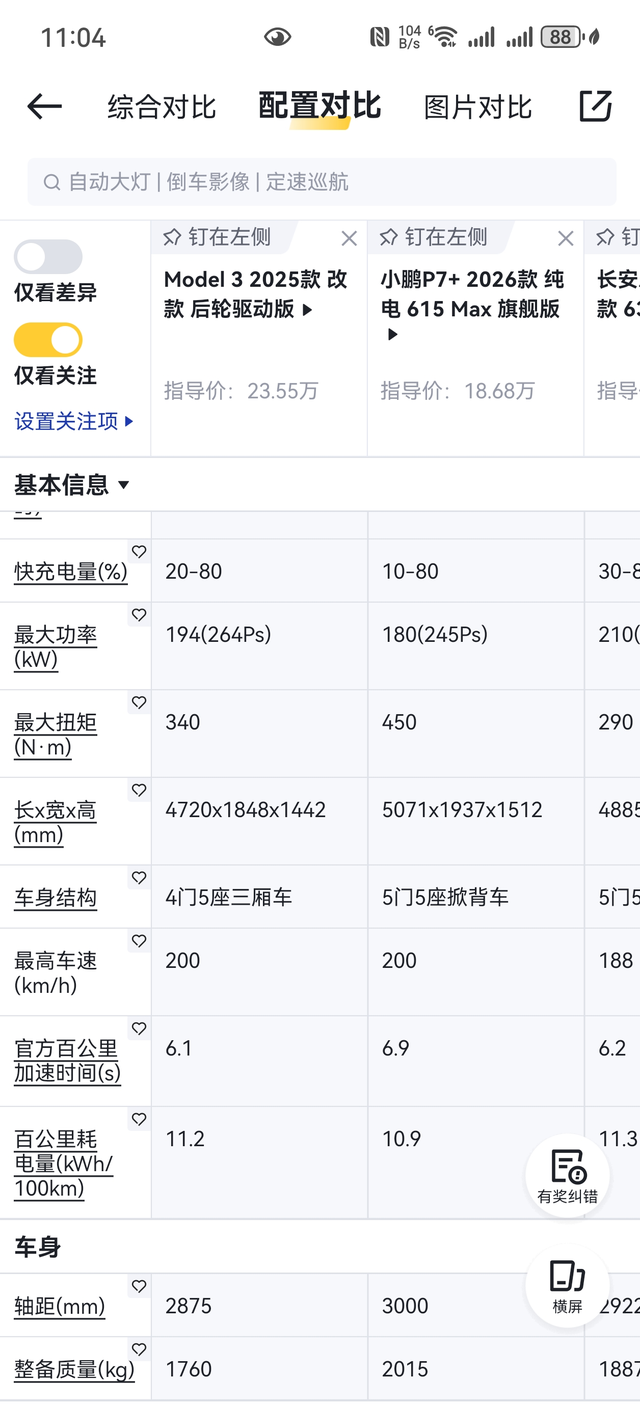Tap the heart icon for 快充电量(%)
The width and height of the screenshot is (640, 1406).
[x=139, y=552]
